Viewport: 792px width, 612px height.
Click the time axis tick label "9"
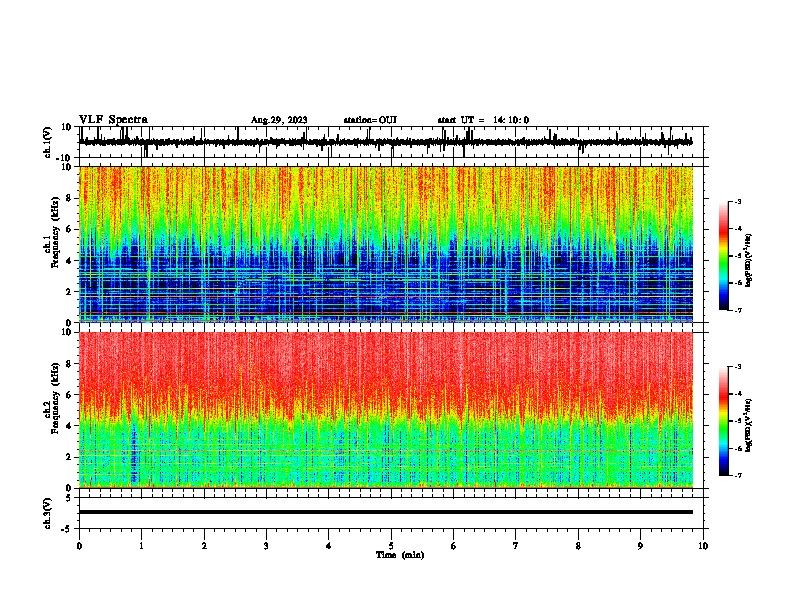tap(640, 546)
